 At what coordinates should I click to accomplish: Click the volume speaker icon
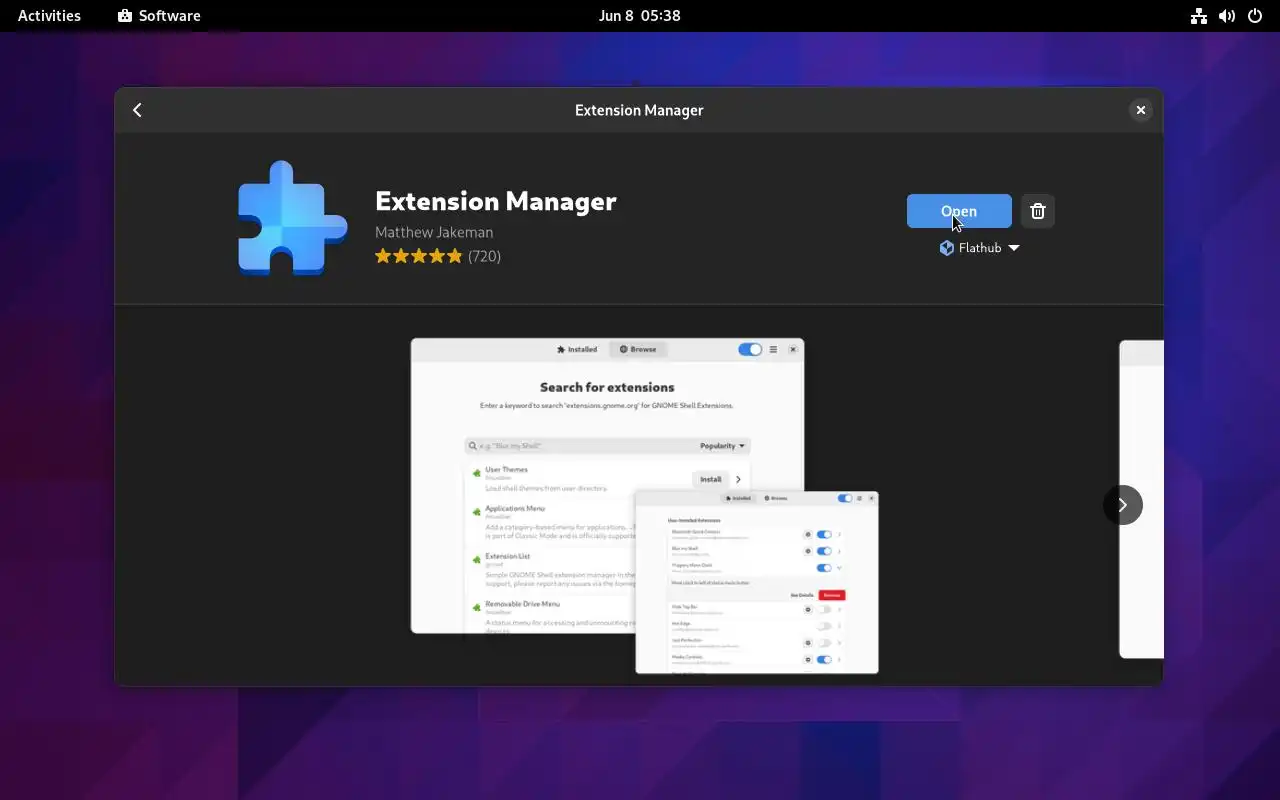coord(1227,15)
